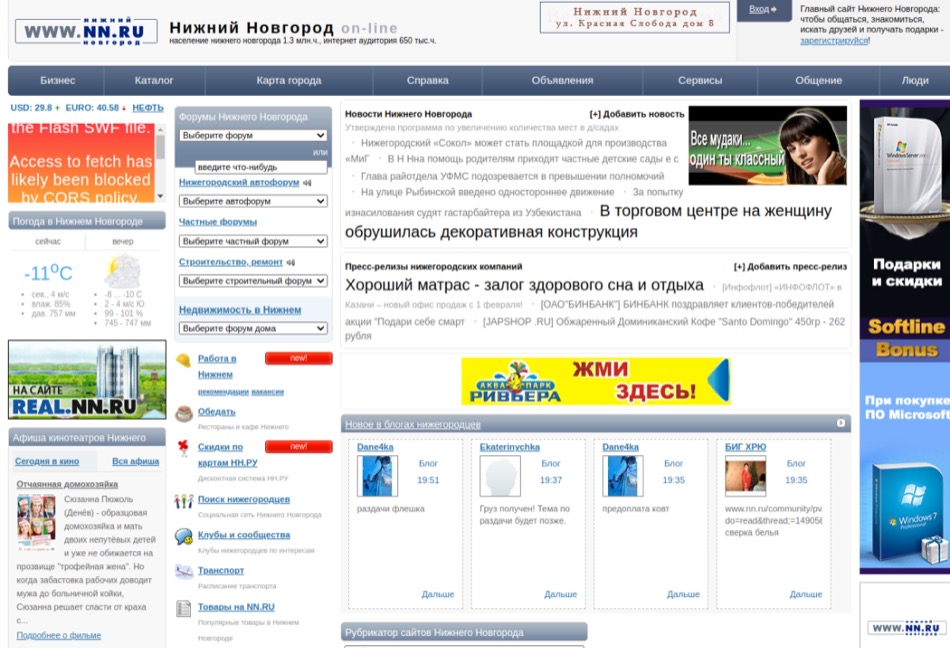Click the scrollbar of the Flash error box
Screen dimensions: 950x648
coord(161,163)
